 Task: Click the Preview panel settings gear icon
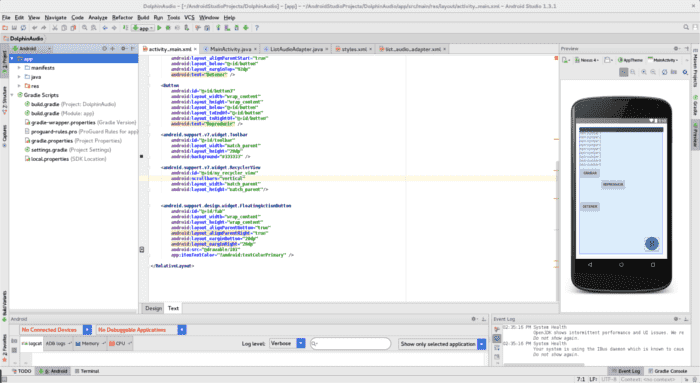677,48
